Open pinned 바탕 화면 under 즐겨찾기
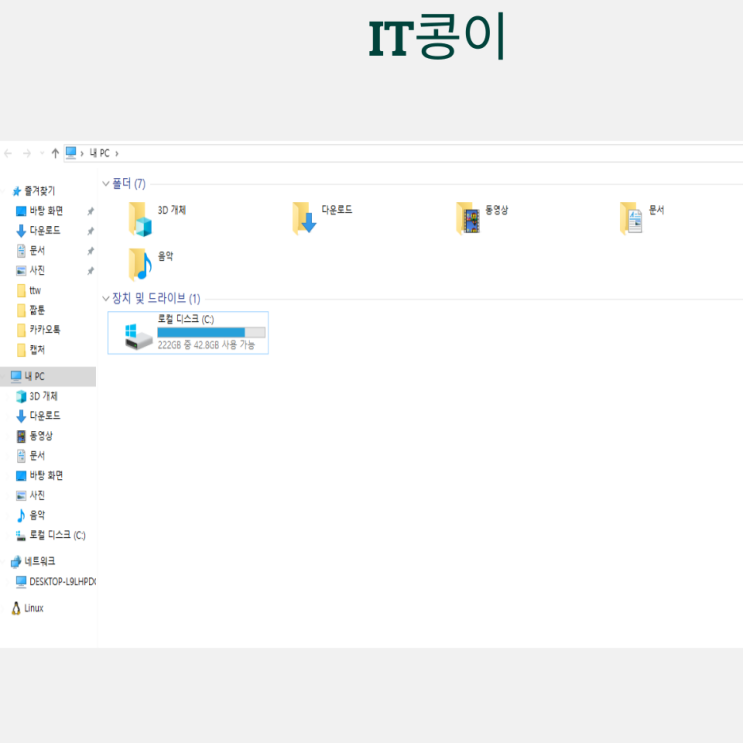The height and width of the screenshot is (743, 743). tap(46, 211)
